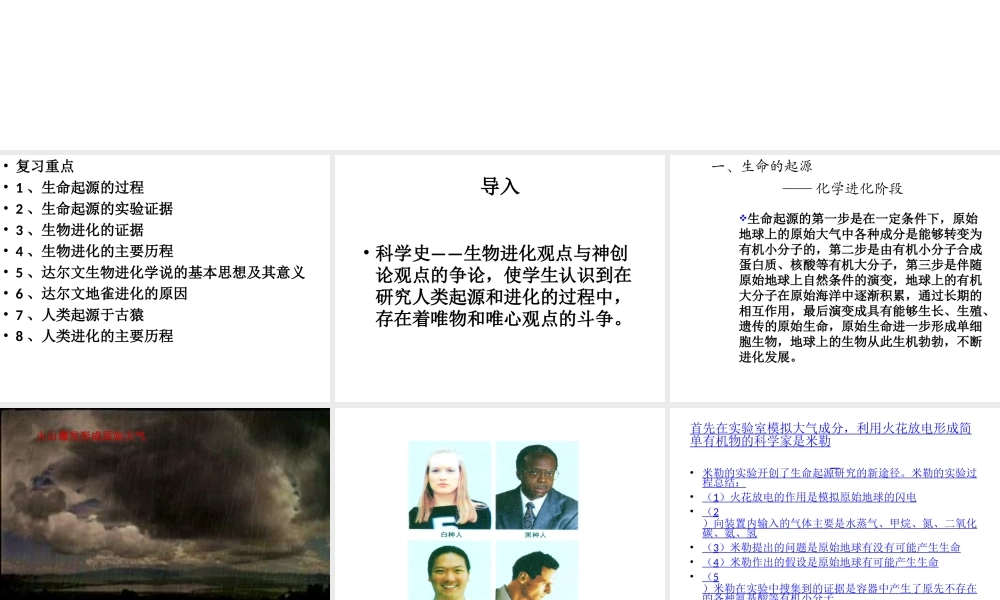
Task: Click line 3、生物进化的证据
Action: (80, 230)
